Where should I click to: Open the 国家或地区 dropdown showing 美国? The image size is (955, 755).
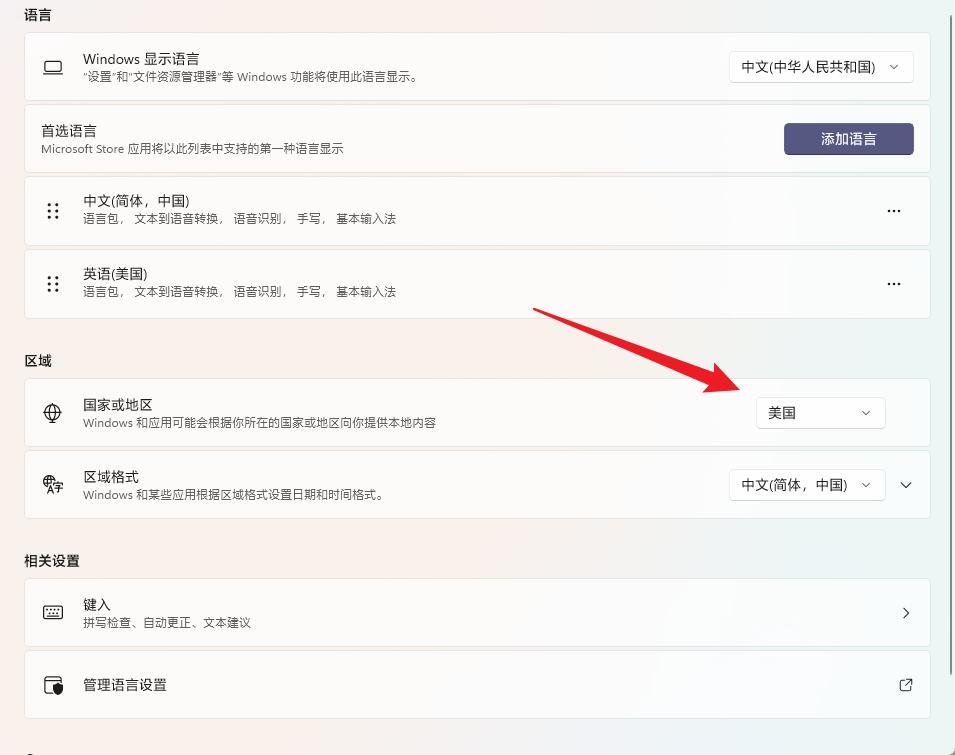point(820,413)
